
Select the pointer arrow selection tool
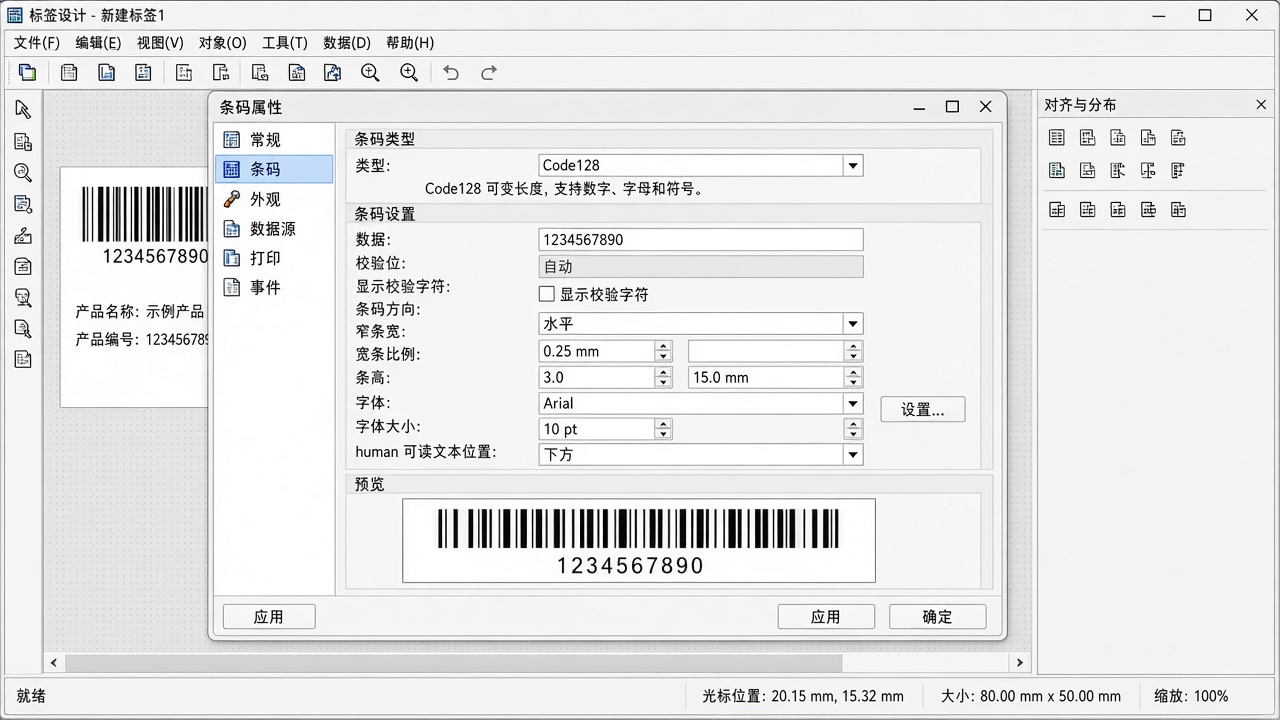point(23,110)
